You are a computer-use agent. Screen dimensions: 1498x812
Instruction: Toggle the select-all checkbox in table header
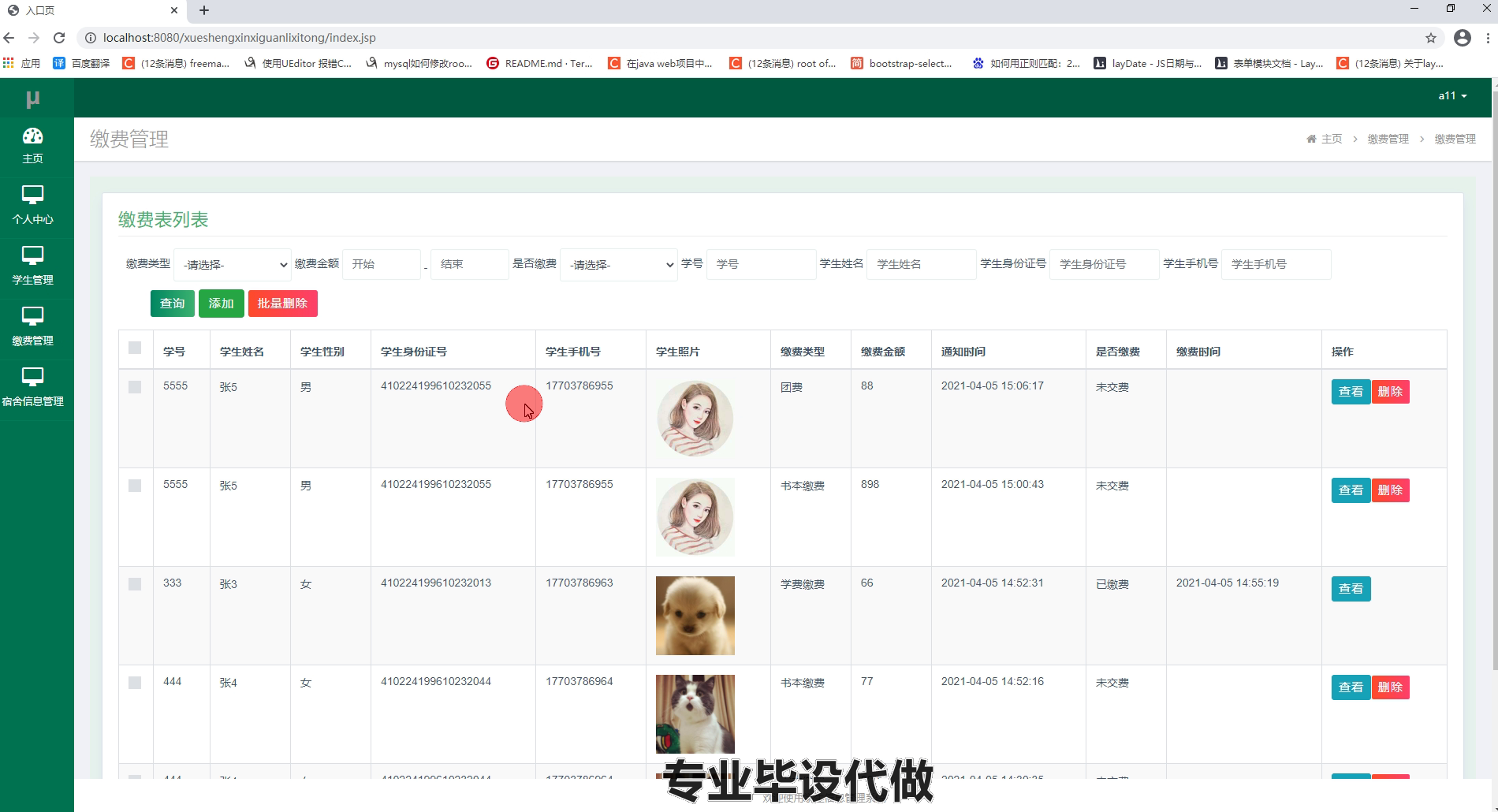pyautogui.click(x=135, y=348)
